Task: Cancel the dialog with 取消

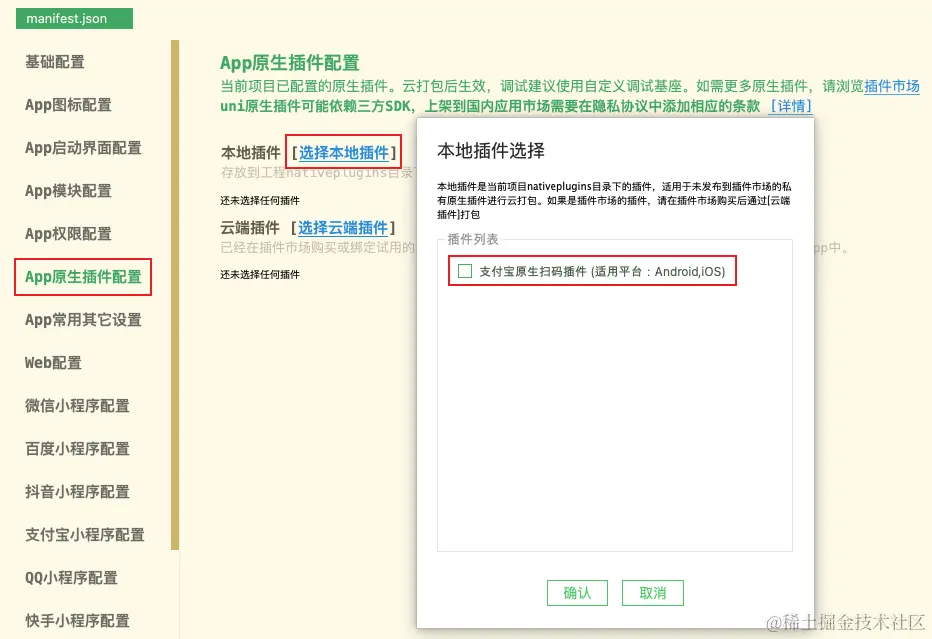Action: [652, 592]
